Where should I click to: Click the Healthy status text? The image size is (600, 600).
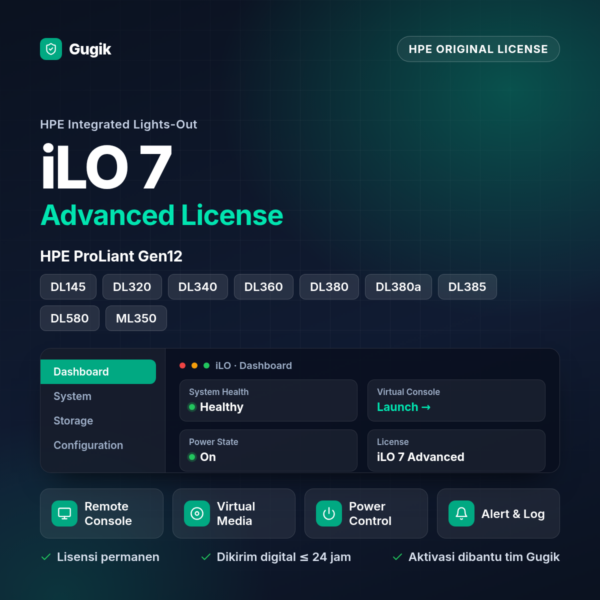tap(222, 407)
